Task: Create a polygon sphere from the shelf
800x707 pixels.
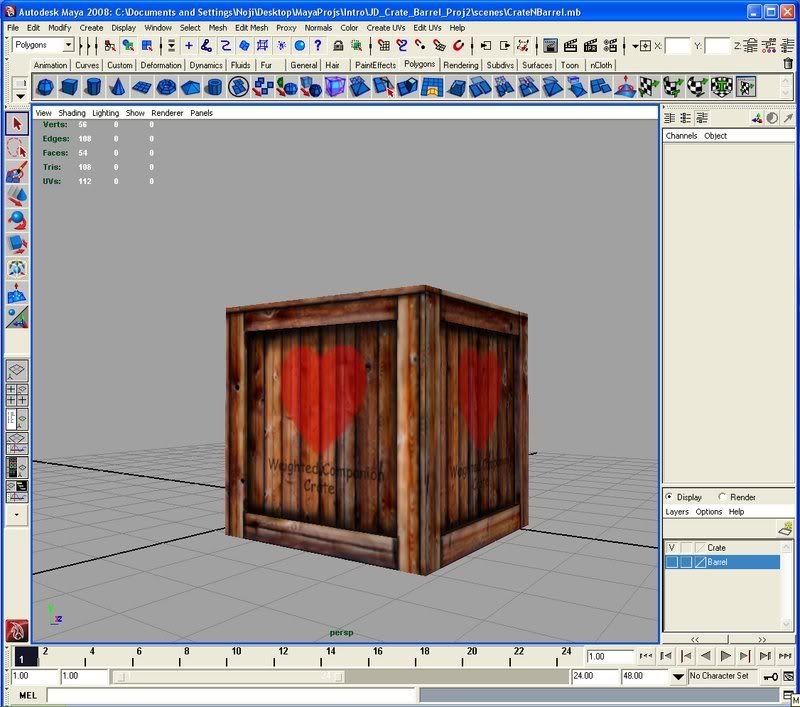Action: [x=47, y=87]
